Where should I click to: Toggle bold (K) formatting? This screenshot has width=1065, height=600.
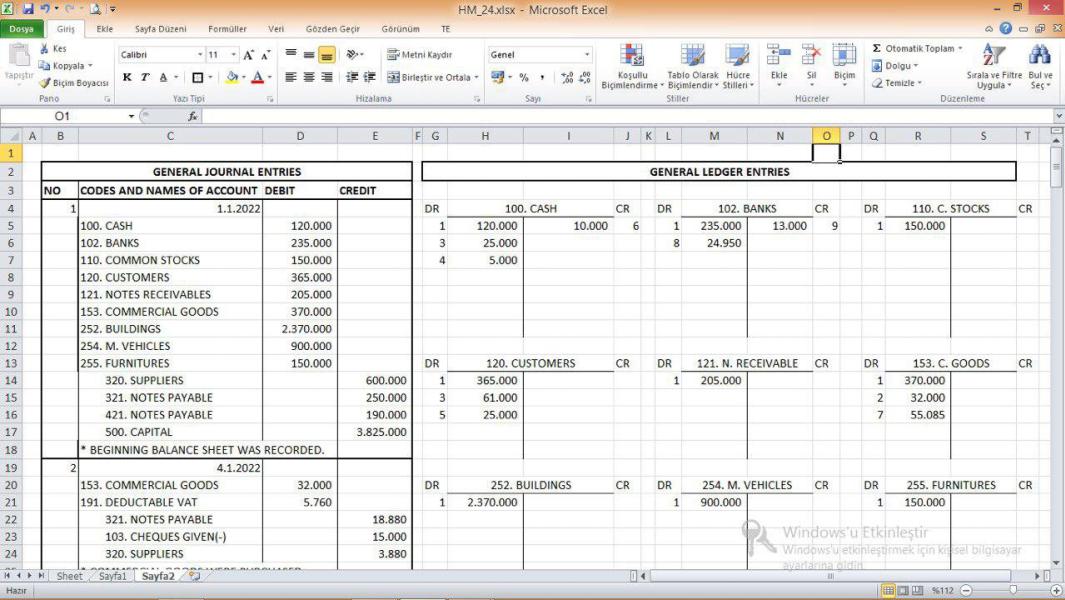coord(127,77)
